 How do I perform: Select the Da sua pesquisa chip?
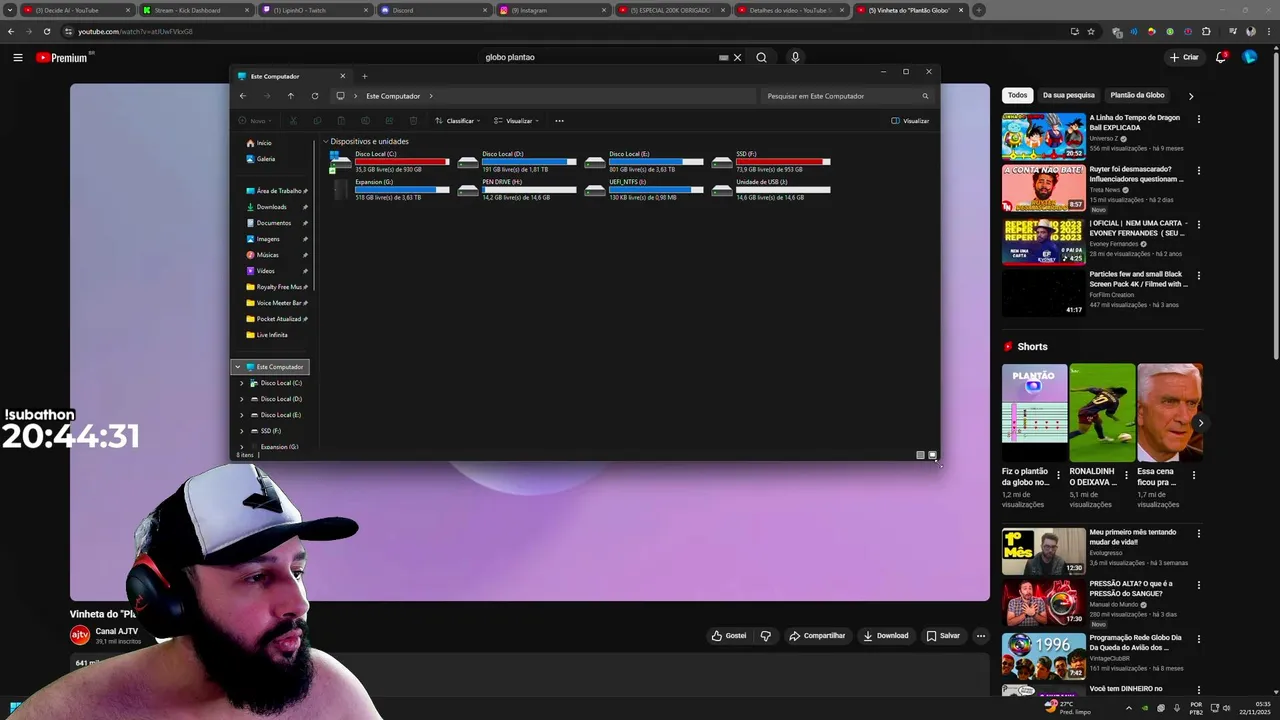tap(1068, 95)
